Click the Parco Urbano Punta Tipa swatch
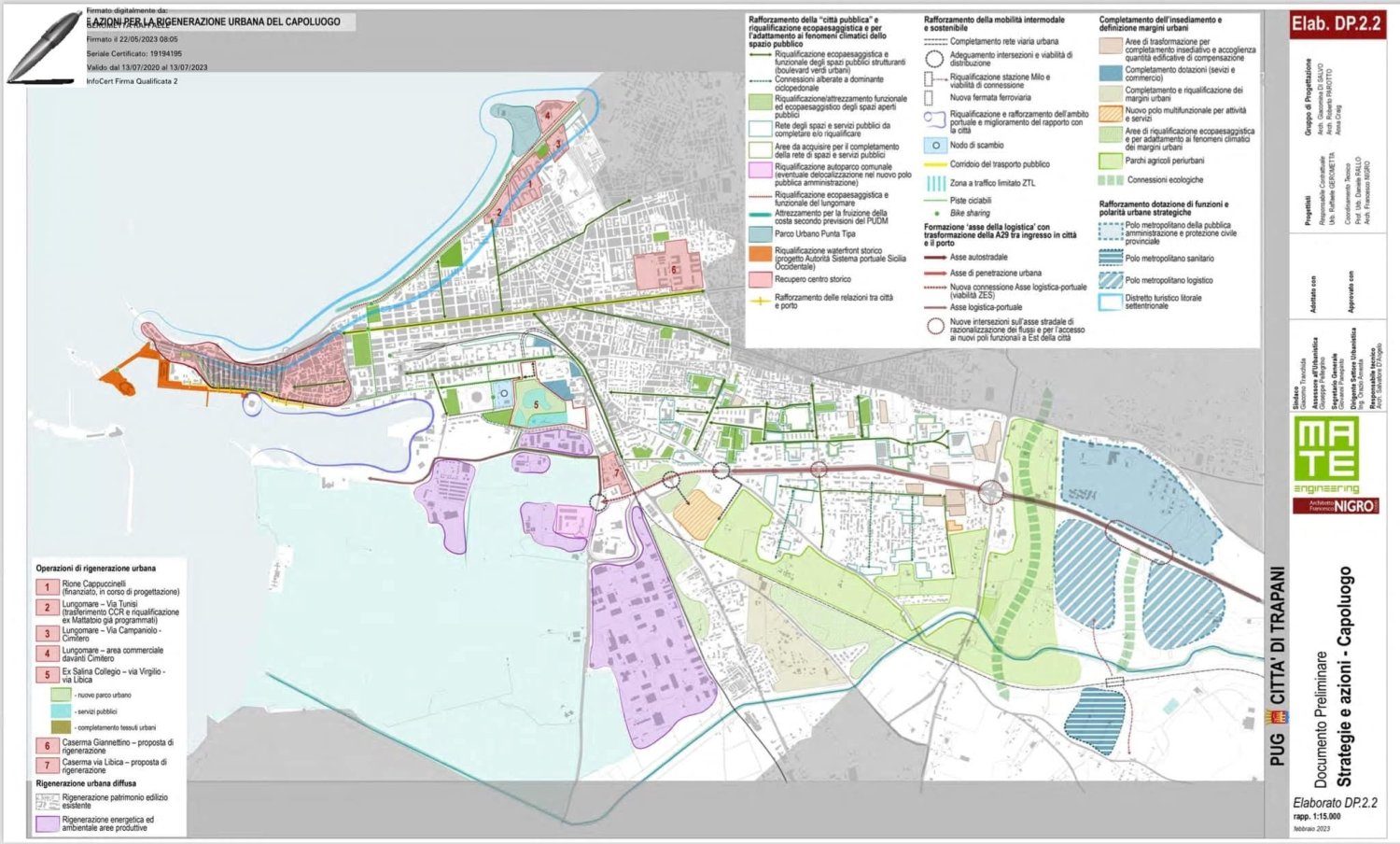 pyautogui.click(x=761, y=234)
